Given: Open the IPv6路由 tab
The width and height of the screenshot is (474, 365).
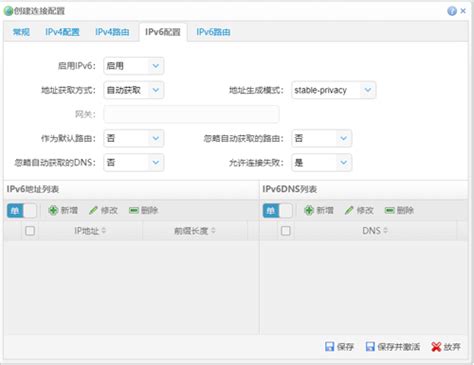Looking at the screenshot, I should click(x=213, y=32).
